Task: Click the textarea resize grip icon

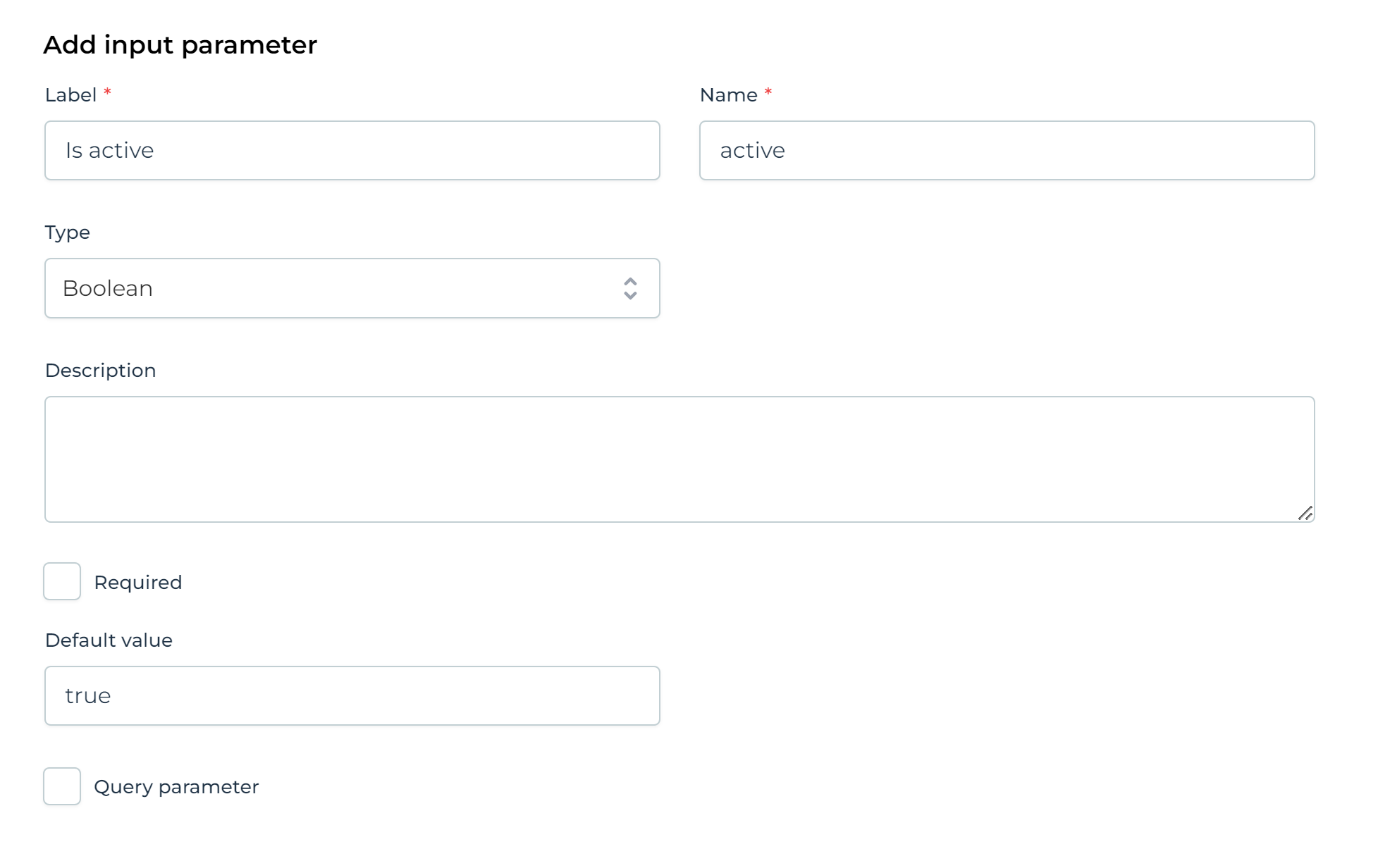Action: [x=1305, y=512]
